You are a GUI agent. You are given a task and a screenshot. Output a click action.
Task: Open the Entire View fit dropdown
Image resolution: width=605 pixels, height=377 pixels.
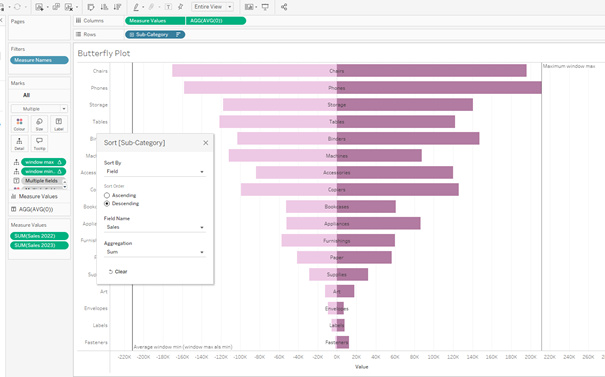213,7
